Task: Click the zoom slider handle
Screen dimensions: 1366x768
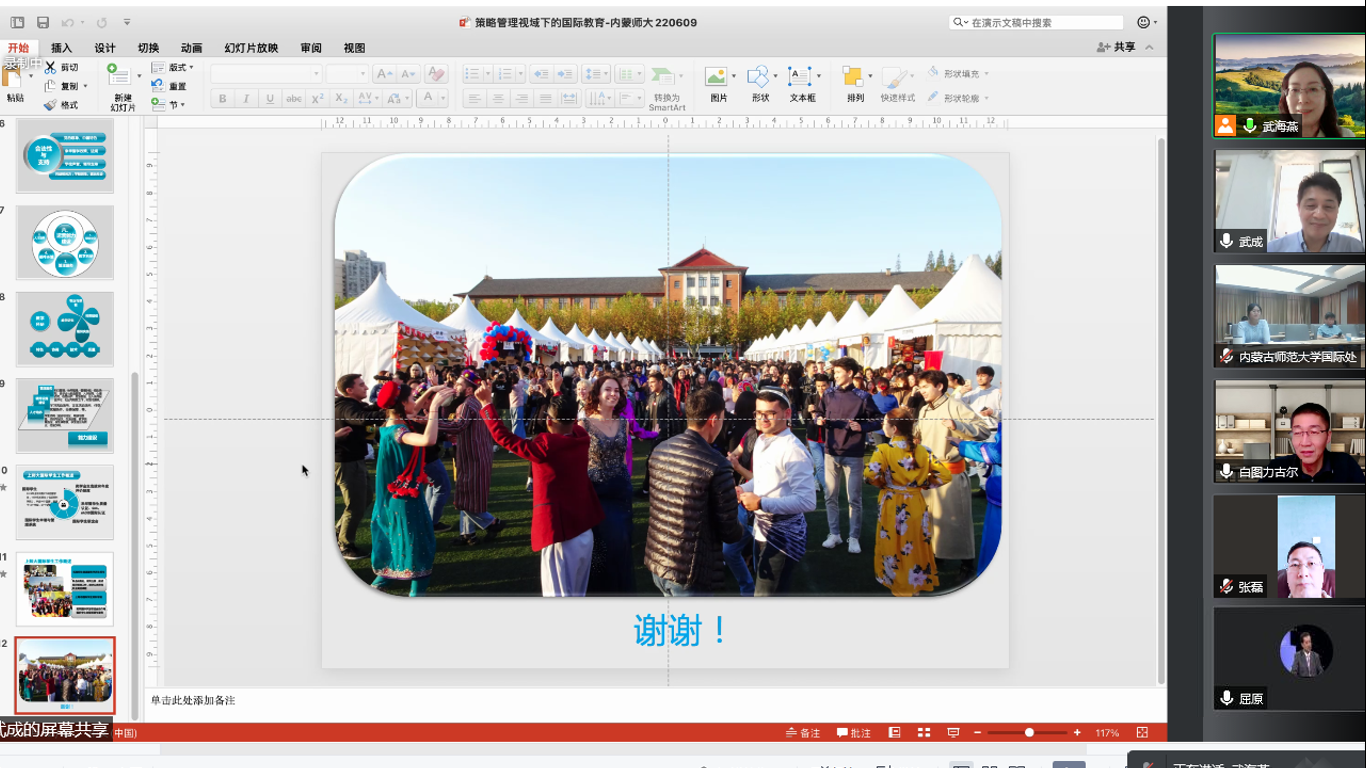Action: (1029, 733)
